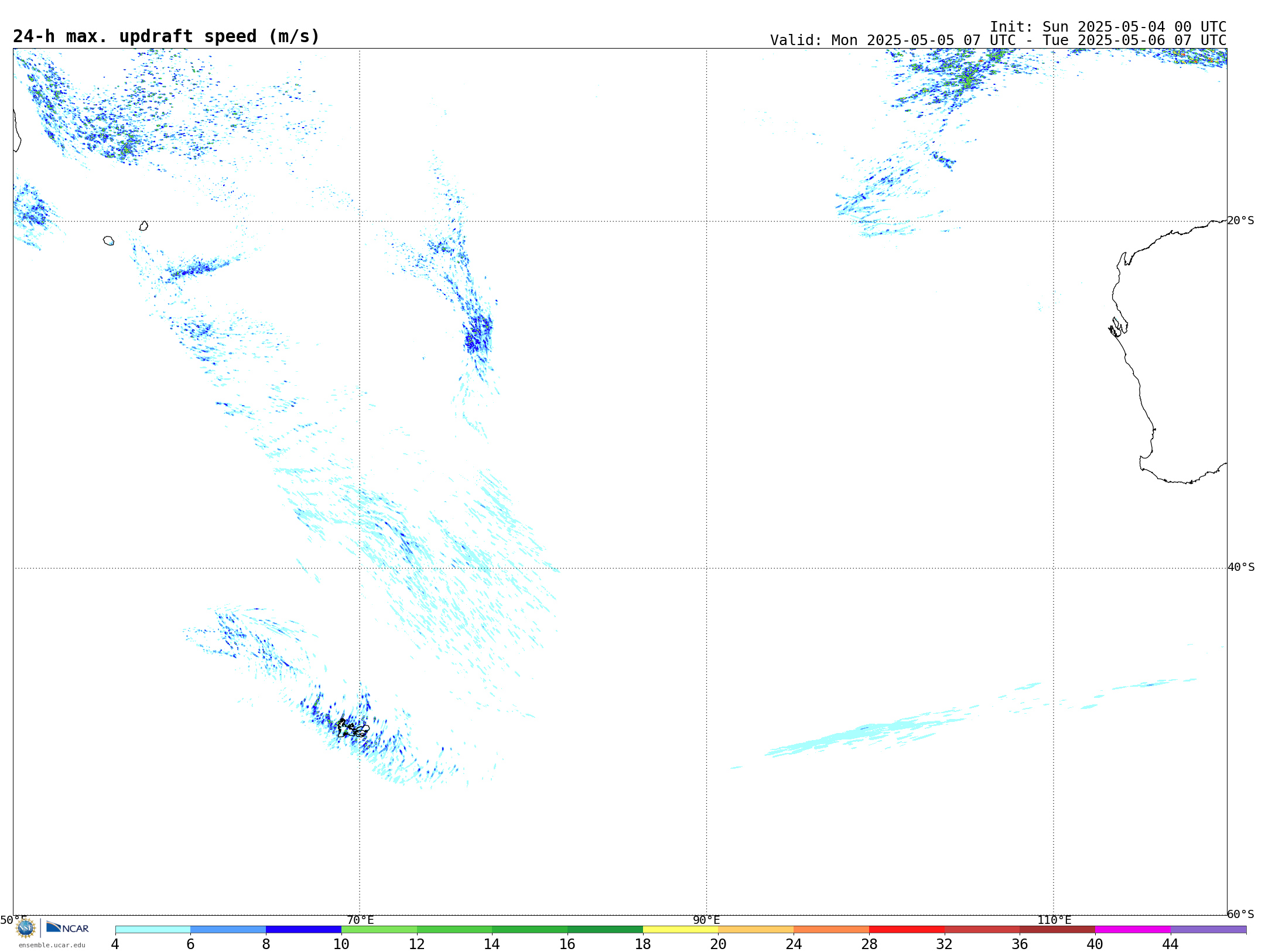Click the '40°S' latitude label

click(1241, 567)
